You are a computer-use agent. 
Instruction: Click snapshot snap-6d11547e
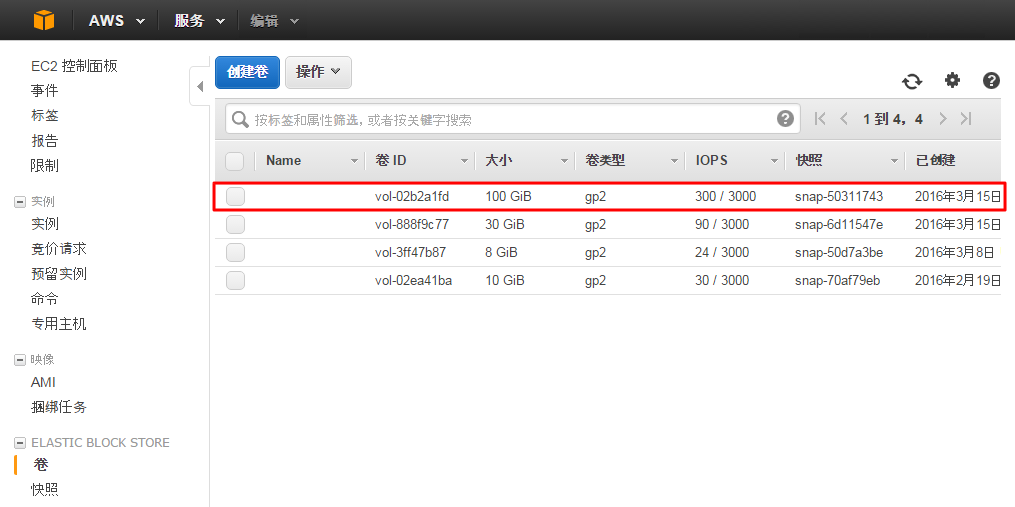(839, 225)
